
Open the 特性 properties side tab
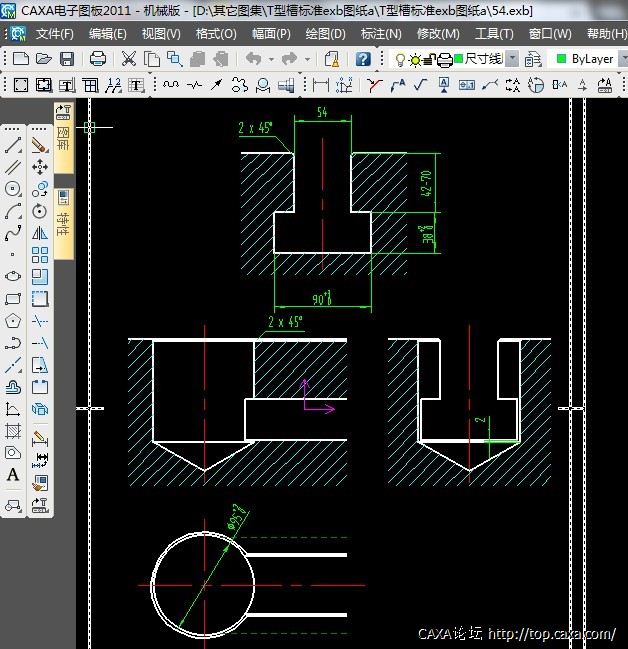pyautogui.click(x=63, y=223)
